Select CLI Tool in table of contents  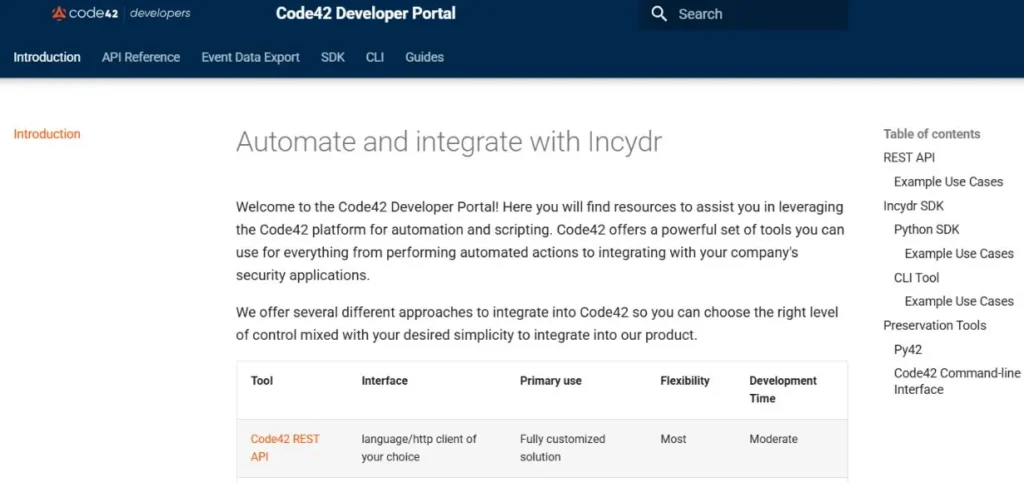click(x=916, y=278)
